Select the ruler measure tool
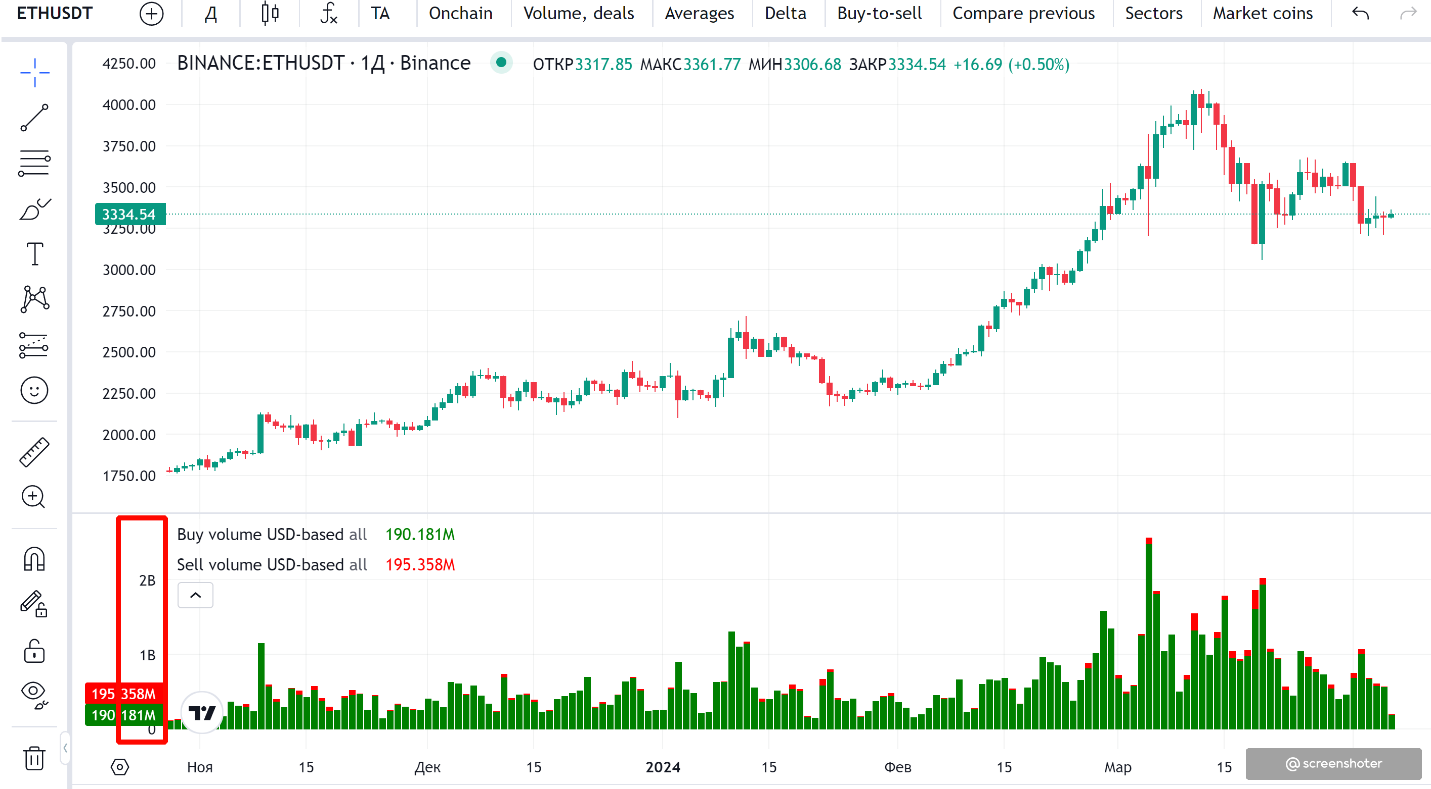Viewport: 1431px width, 789px height. 35,453
